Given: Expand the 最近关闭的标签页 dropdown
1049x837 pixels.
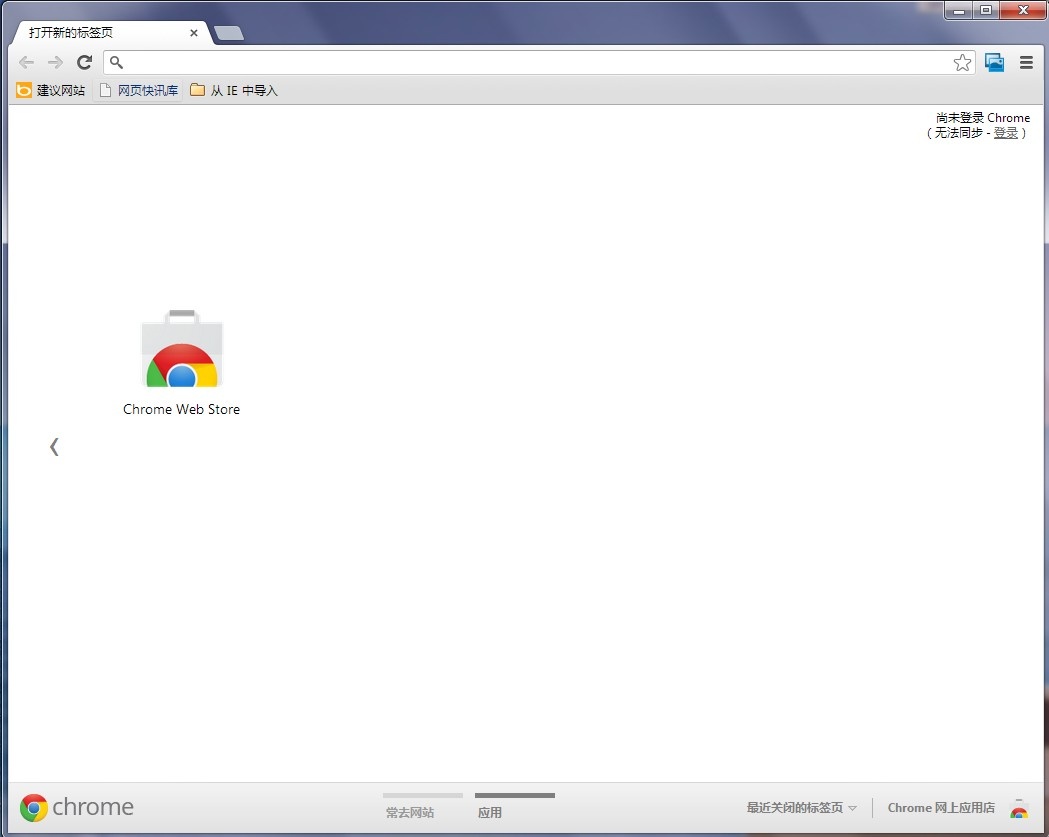Looking at the screenshot, I should 801,808.
